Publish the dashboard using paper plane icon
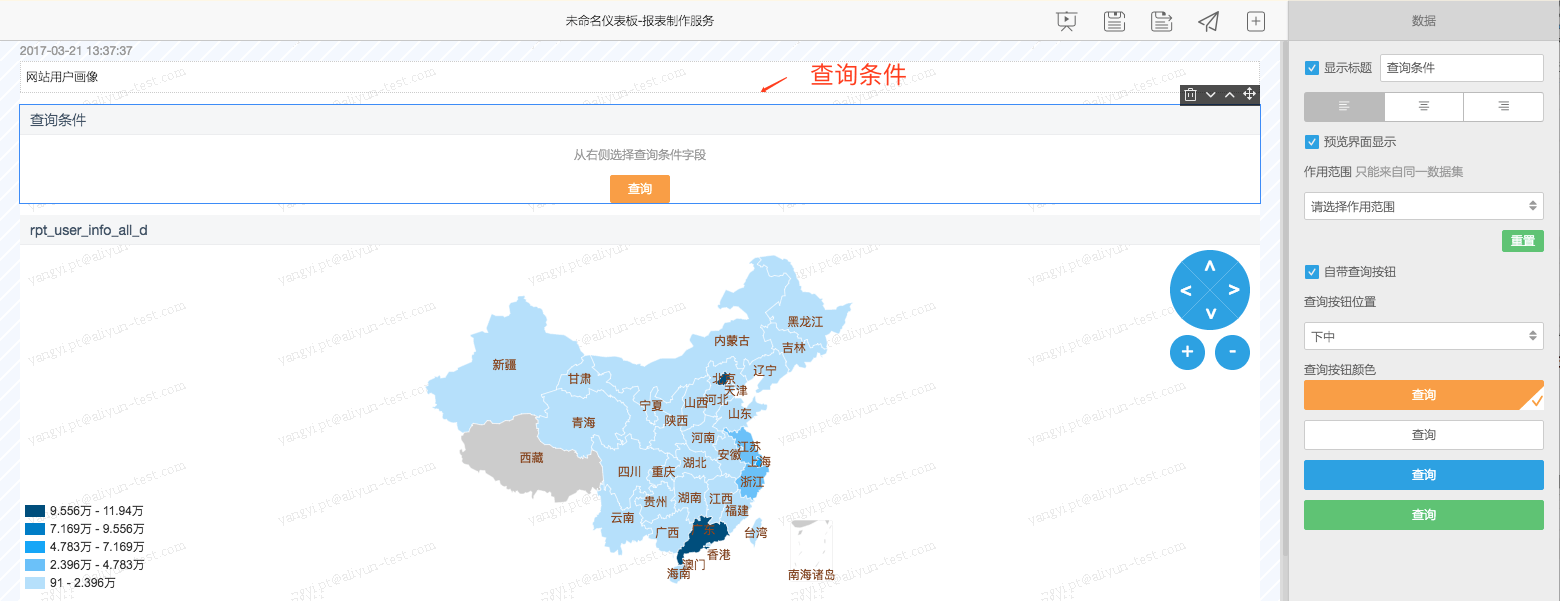Viewport: 1560px width, 601px height. coord(1208,20)
